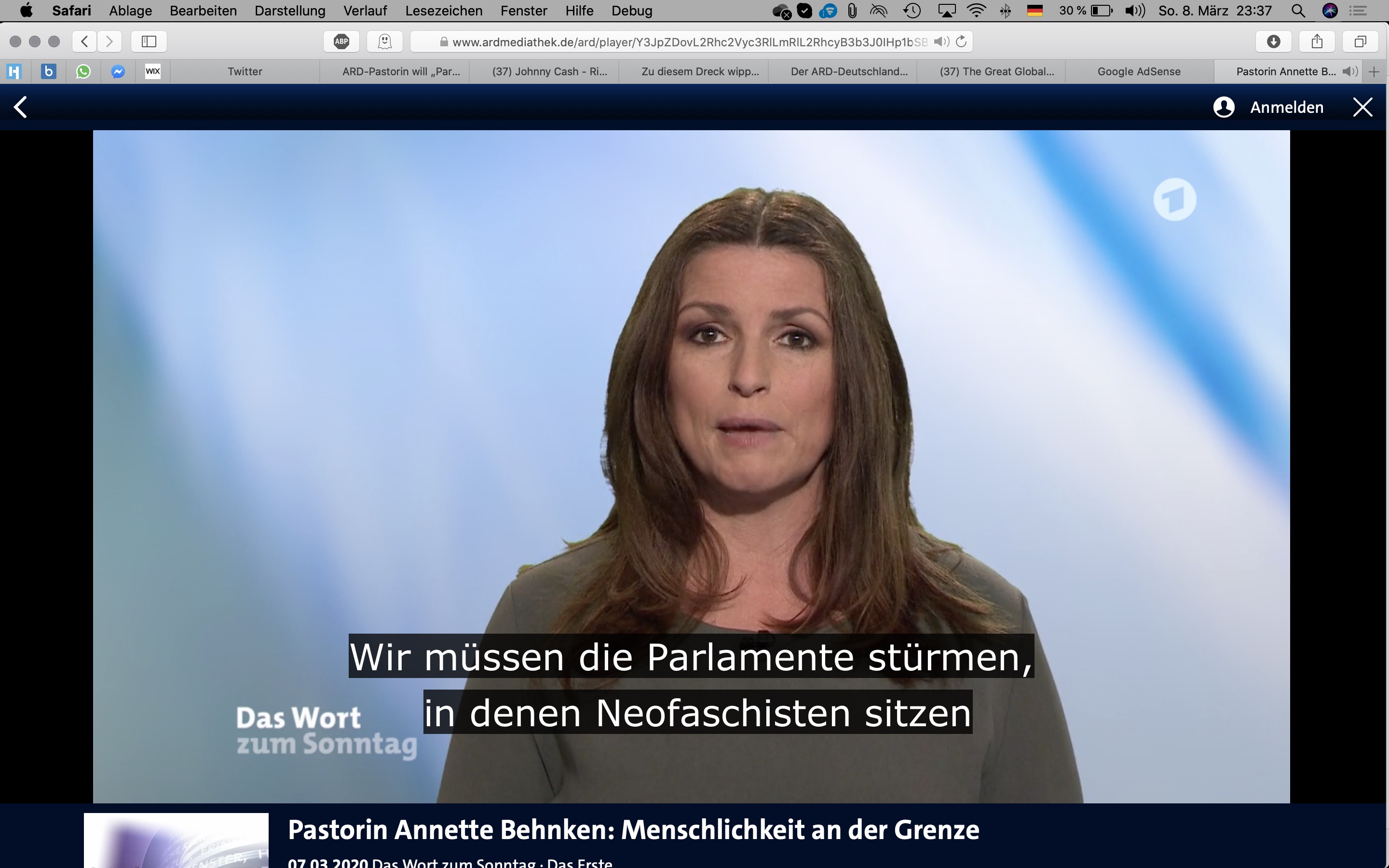Mute the Pastorin Annette B... tab audio
This screenshot has width=1389, height=868.
1350,72
